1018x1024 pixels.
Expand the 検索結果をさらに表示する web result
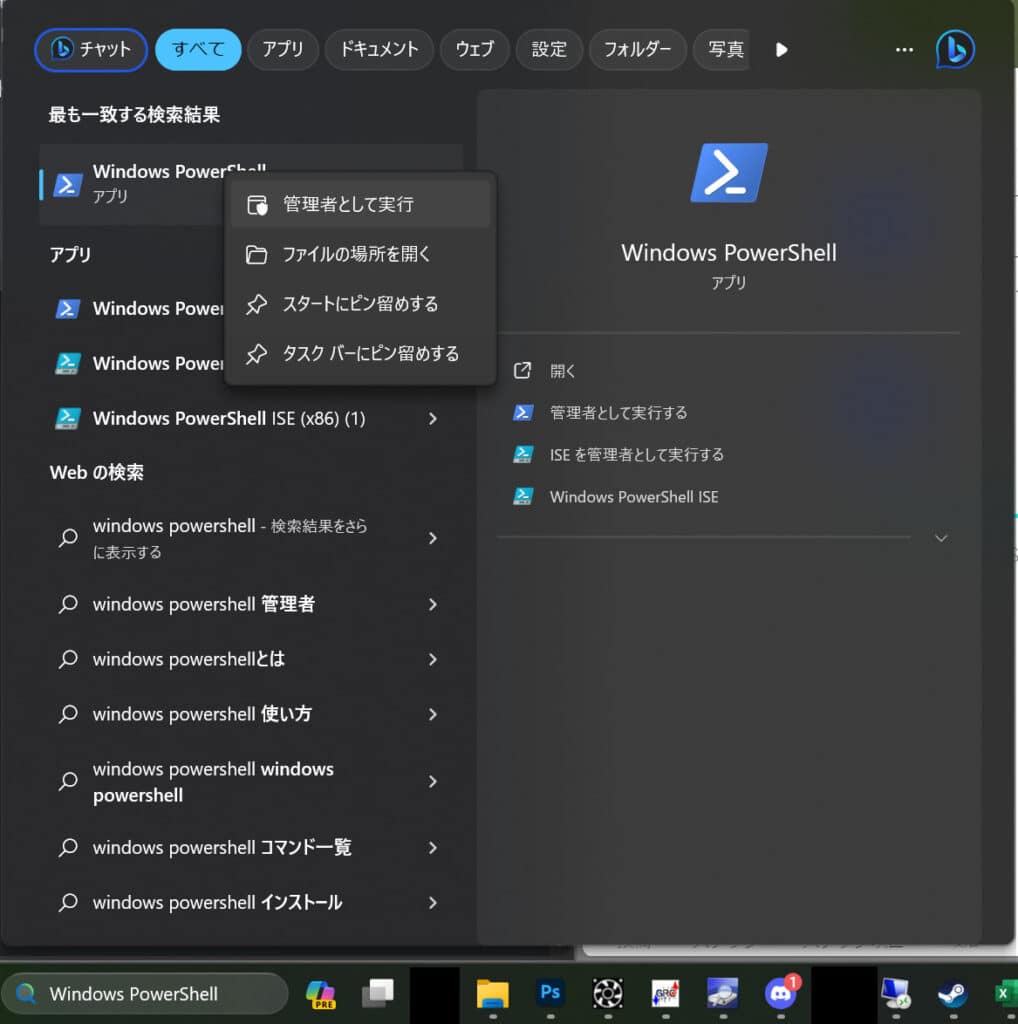coord(432,538)
